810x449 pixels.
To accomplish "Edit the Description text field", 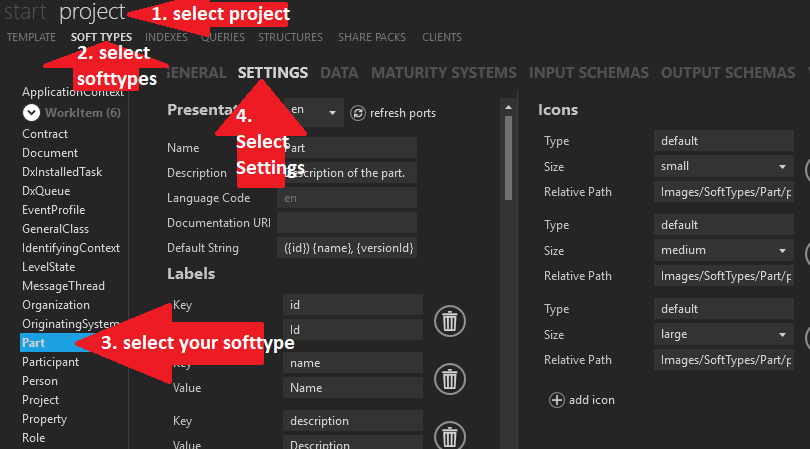I will pyautogui.click(x=347, y=173).
